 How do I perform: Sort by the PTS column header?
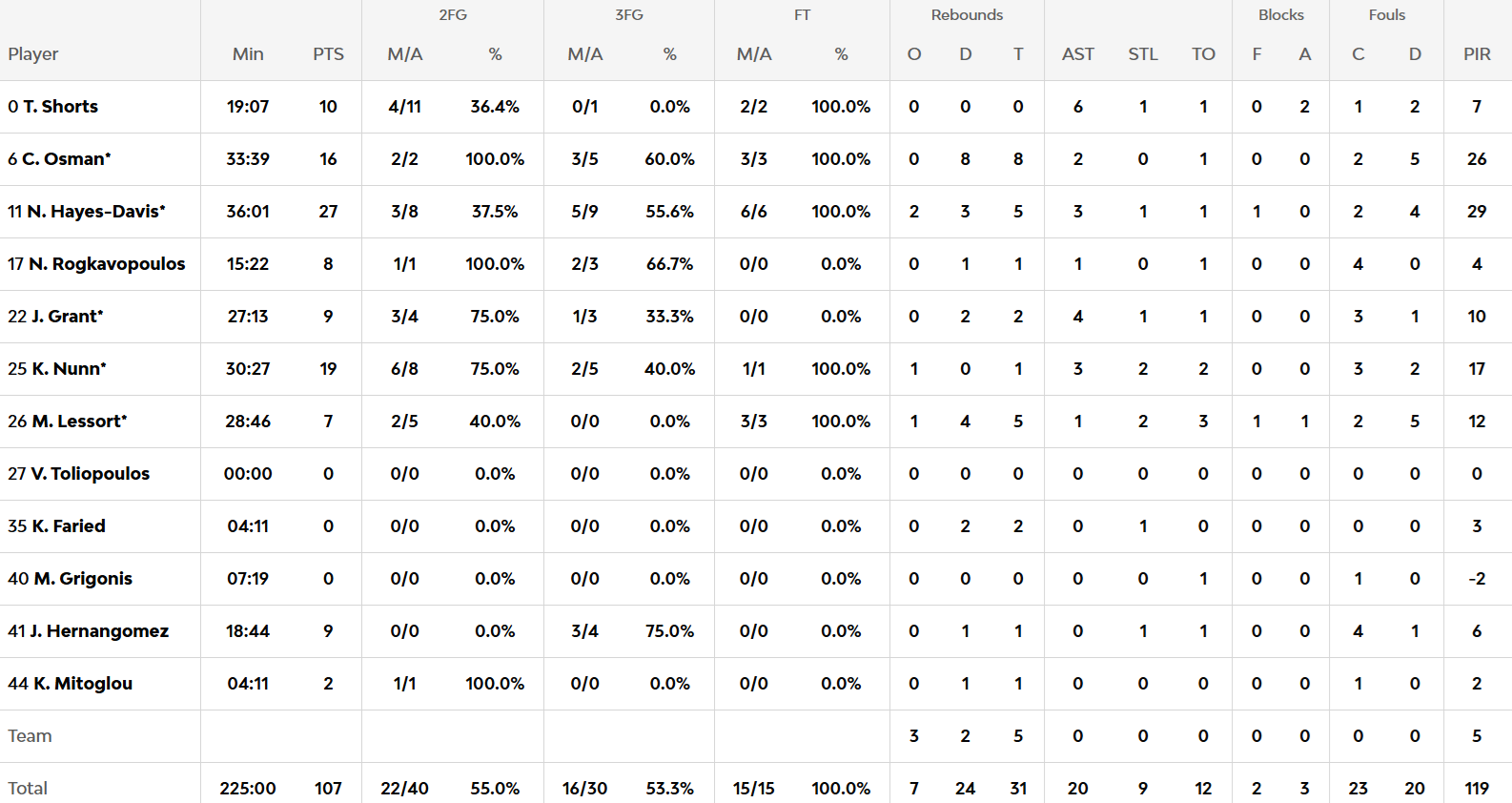(x=328, y=54)
